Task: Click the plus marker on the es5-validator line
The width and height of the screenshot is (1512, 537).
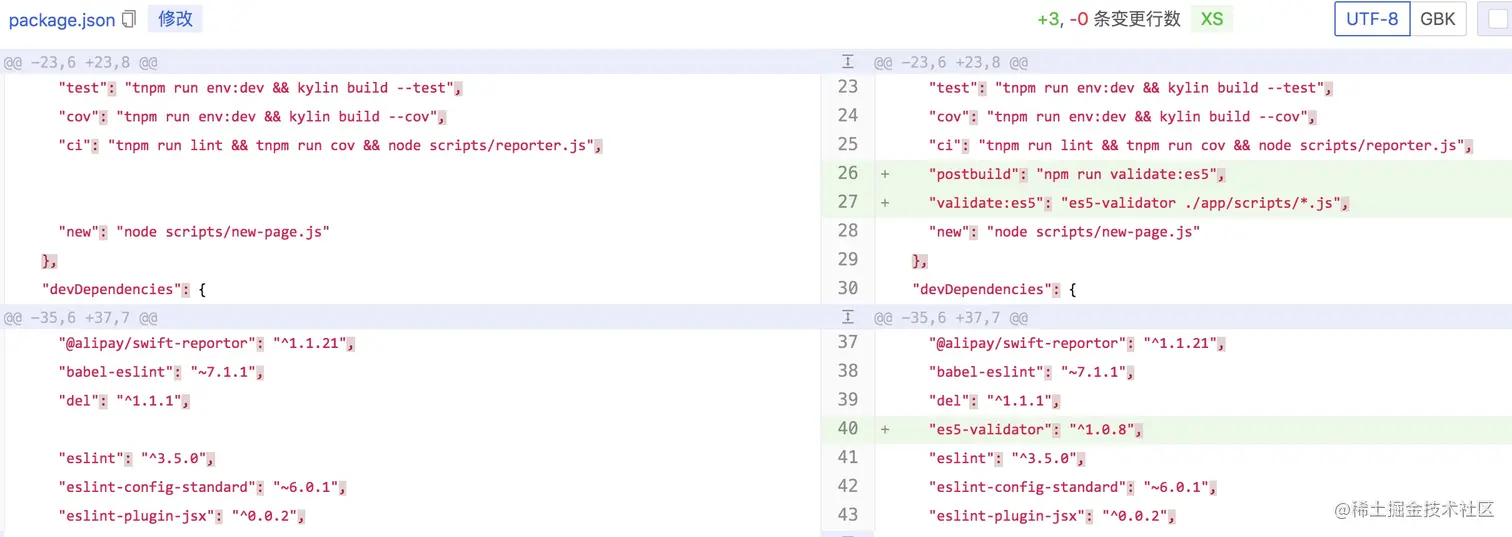Action: (x=885, y=430)
